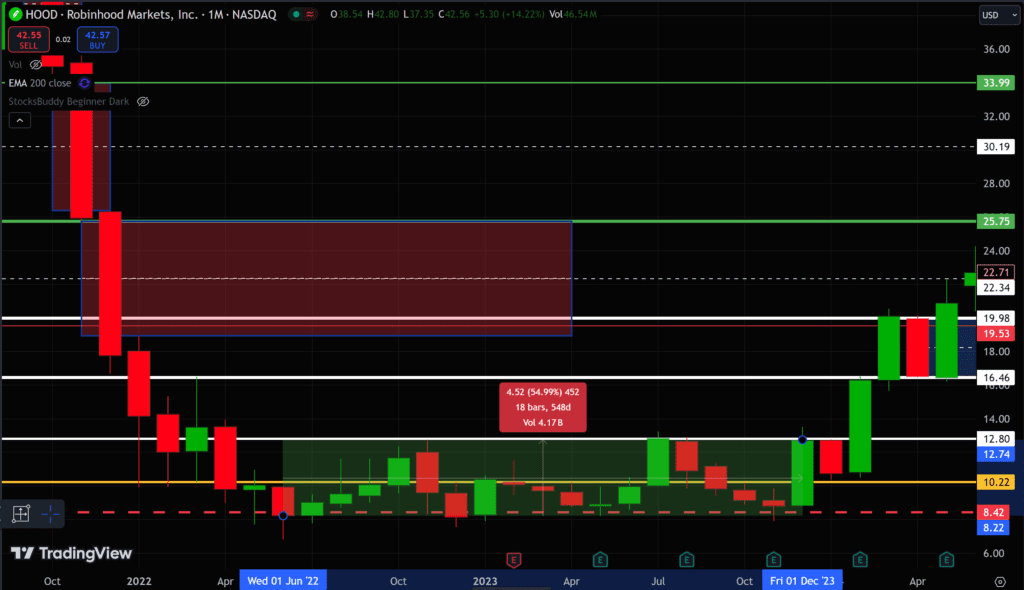
Task: Click the EMA 200 loading spinner icon
Action: pyautogui.click(x=84, y=83)
